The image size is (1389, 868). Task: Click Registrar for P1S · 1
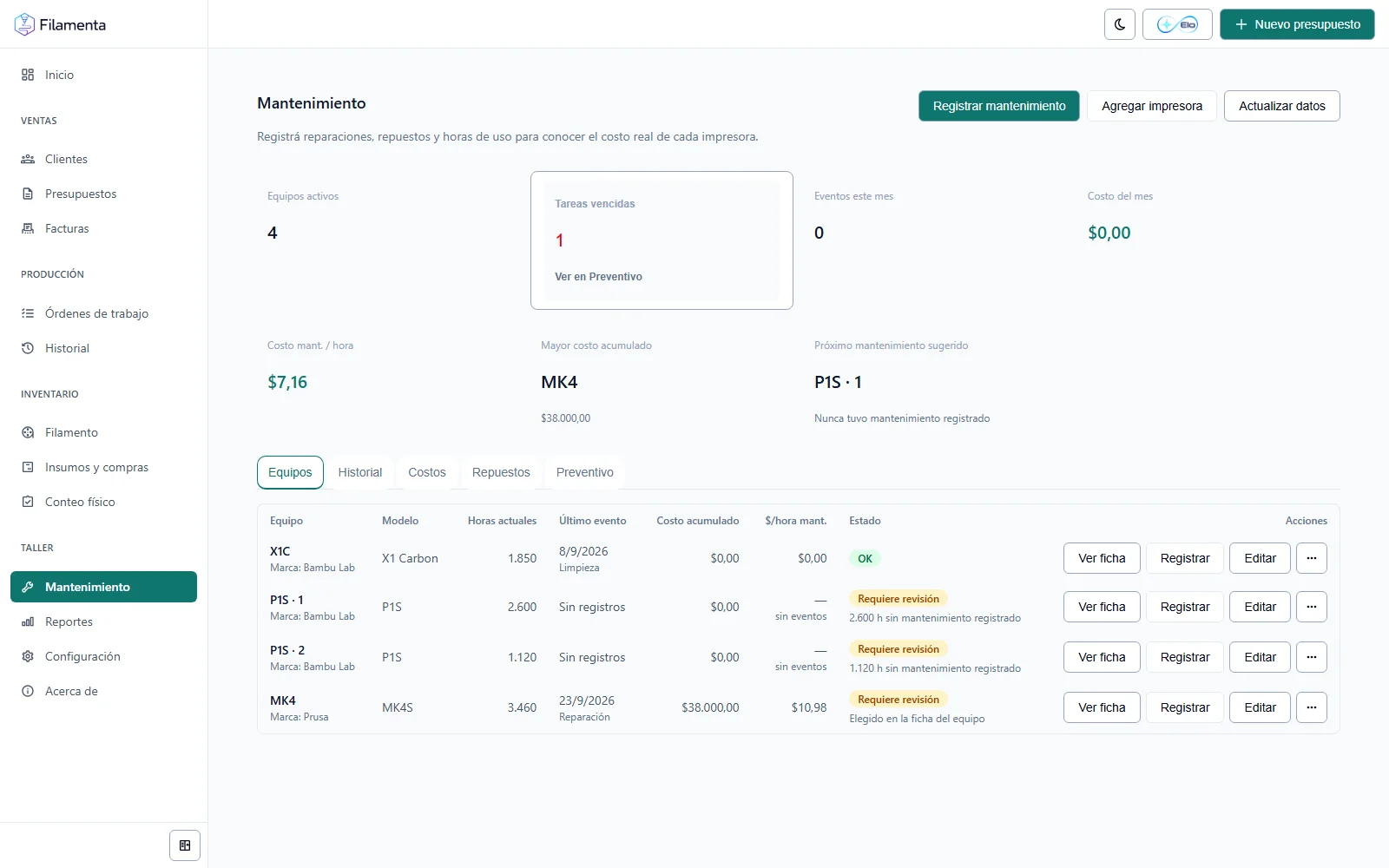pyautogui.click(x=1185, y=607)
